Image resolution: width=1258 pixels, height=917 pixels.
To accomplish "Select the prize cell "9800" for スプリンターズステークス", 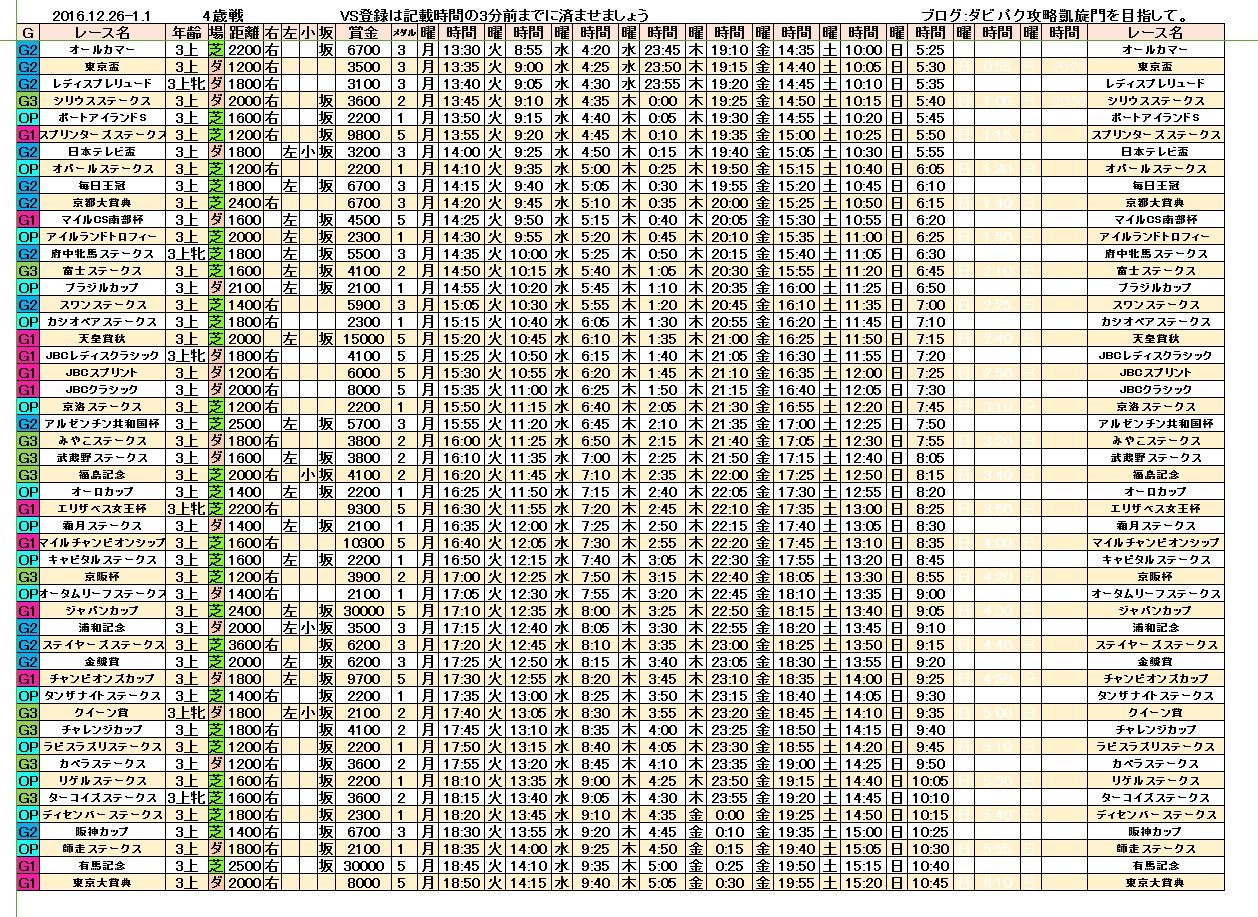I will [363, 134].
